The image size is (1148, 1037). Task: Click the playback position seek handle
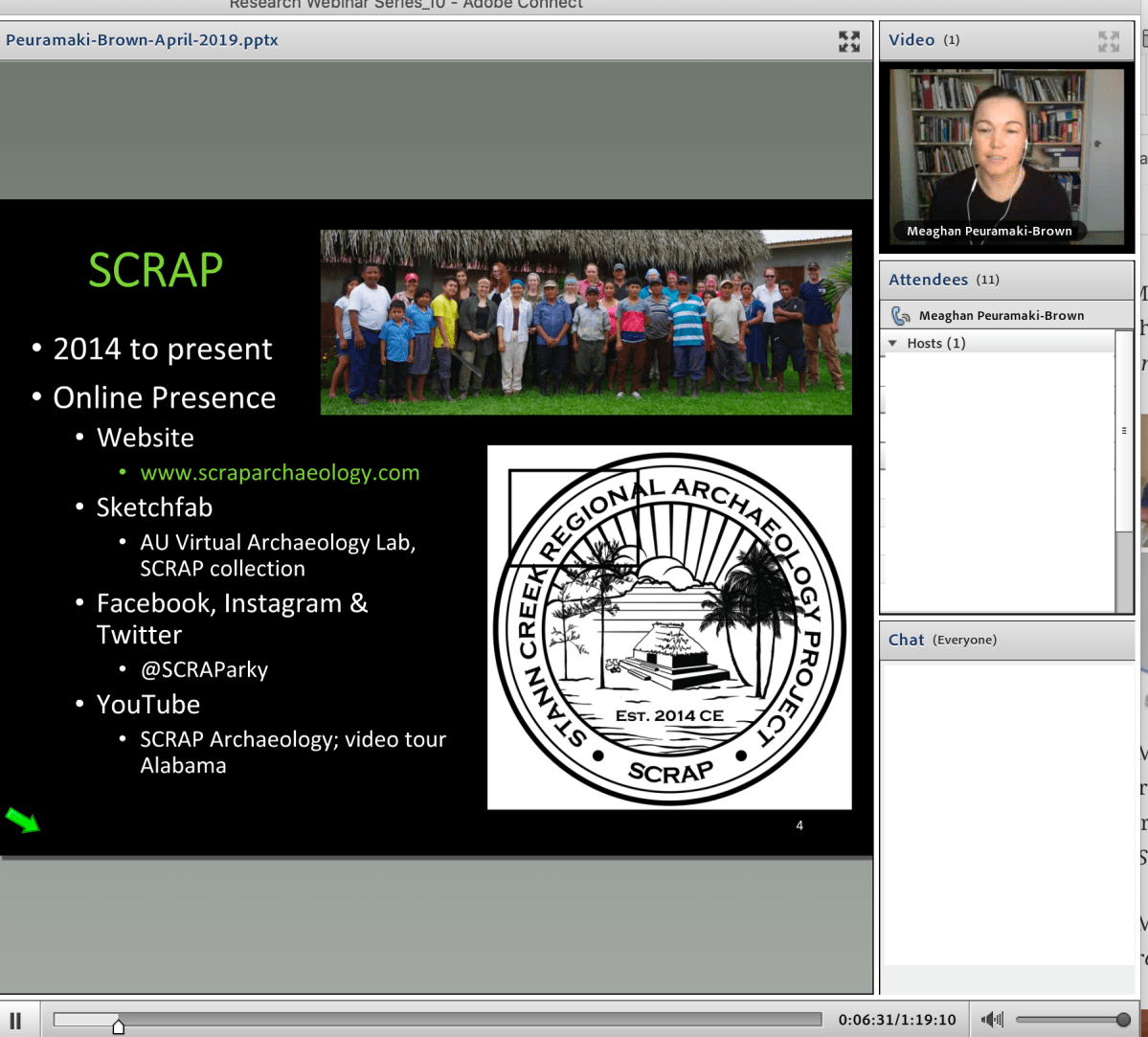click(118, 1026)
